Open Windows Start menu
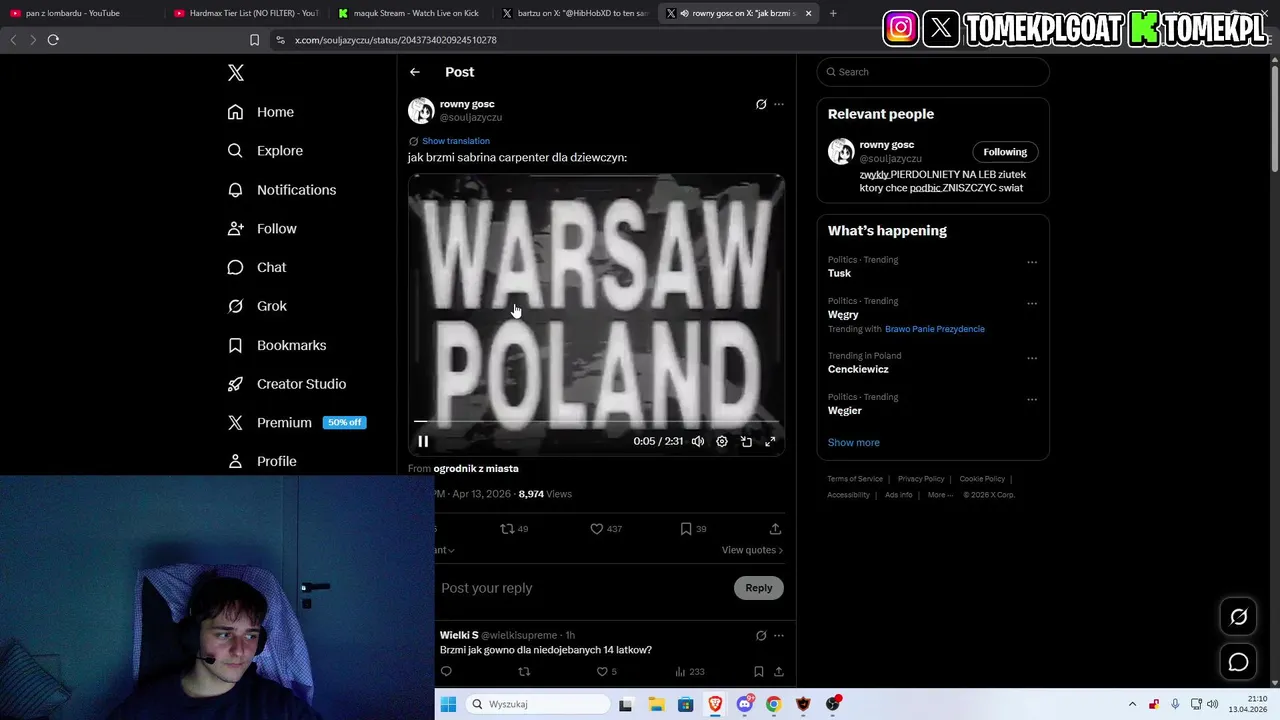 (x=448, y=704)
